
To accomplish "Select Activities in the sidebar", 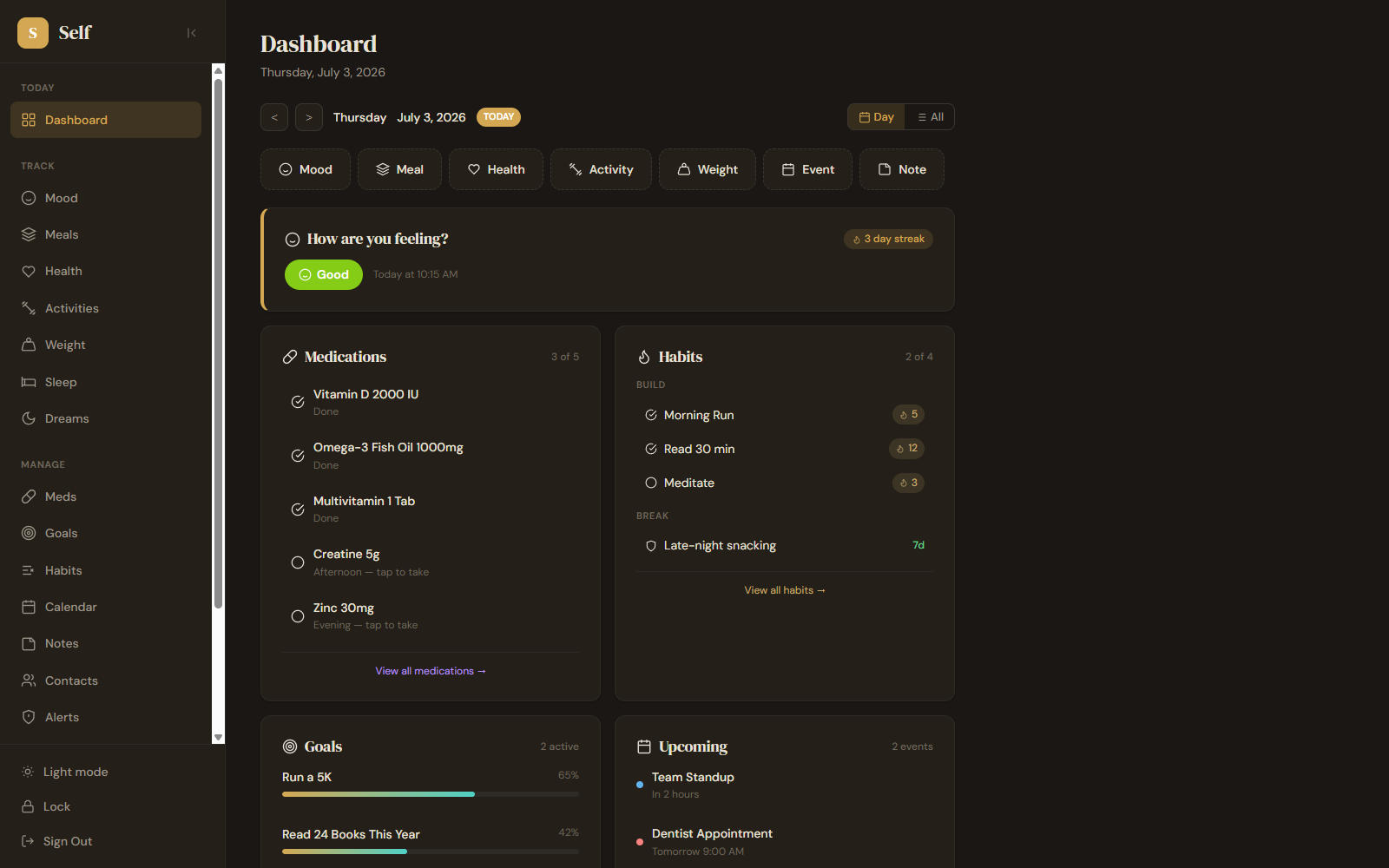I will pyautogui.click(x=106, y=308).
